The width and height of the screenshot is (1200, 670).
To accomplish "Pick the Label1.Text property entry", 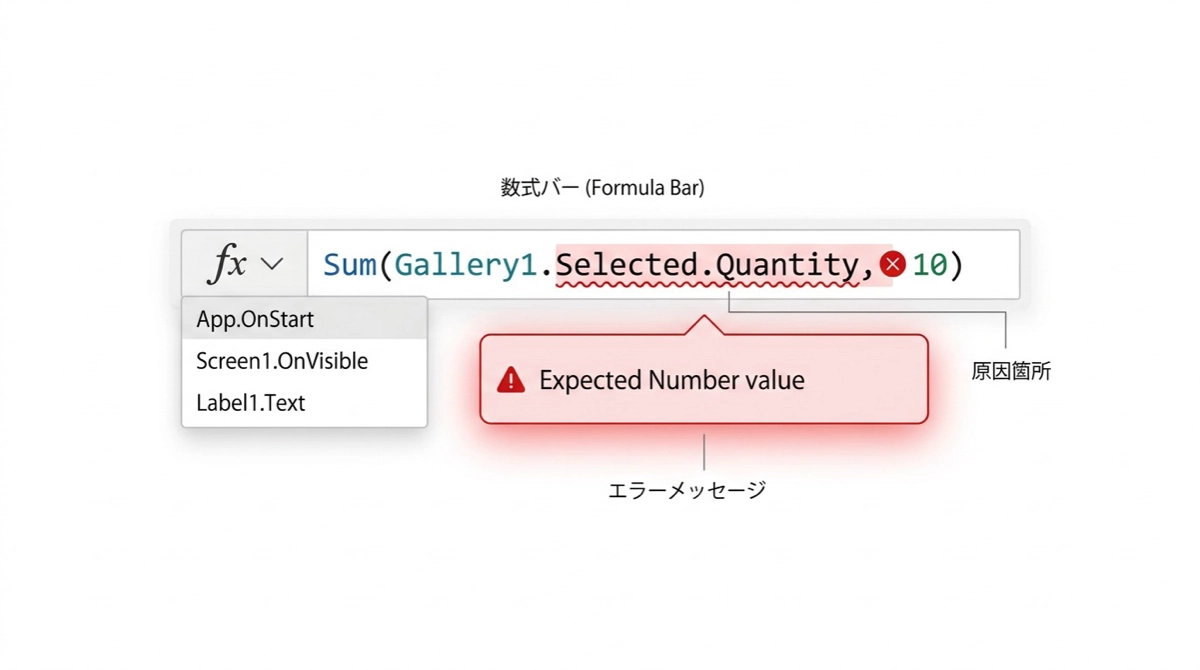I will 251,403.
